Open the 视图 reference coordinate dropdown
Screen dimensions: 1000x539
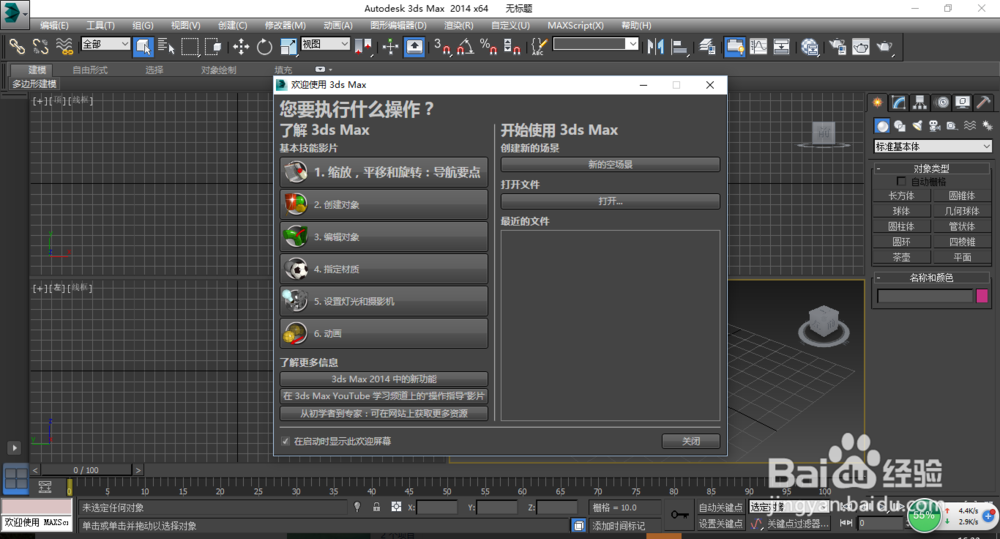[325, 44]
